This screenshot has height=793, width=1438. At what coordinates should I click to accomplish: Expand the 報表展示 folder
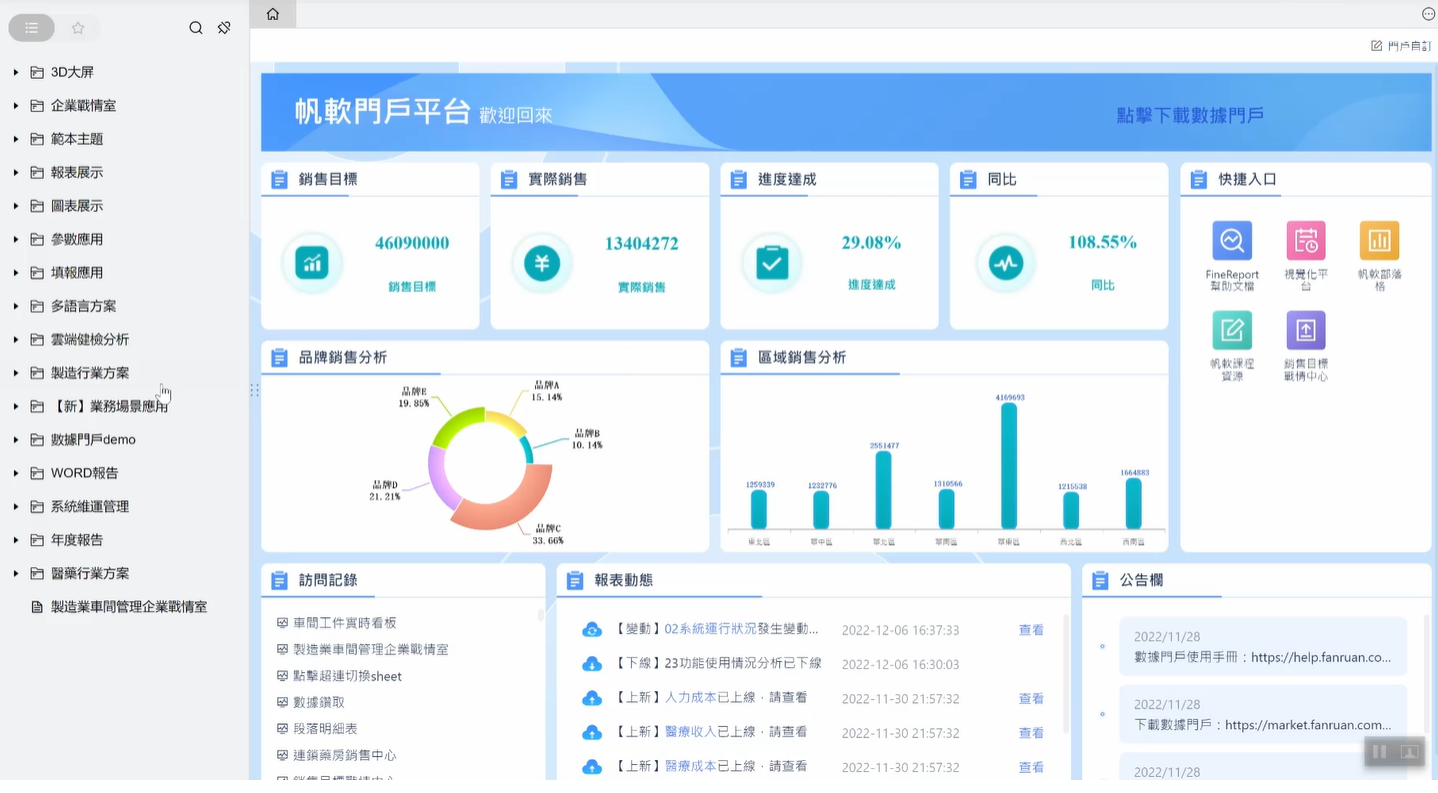16,172
